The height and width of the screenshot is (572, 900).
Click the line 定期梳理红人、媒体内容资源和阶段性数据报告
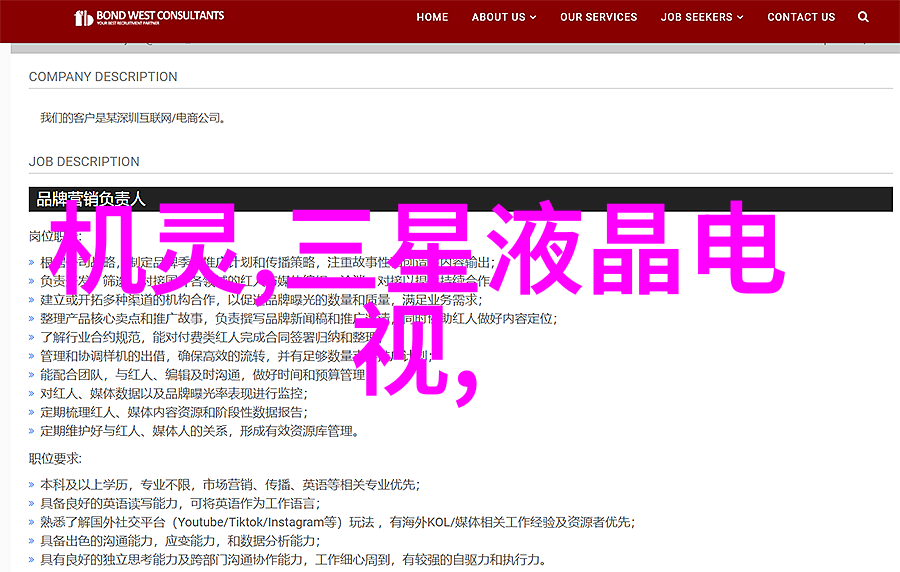(173, 412)
